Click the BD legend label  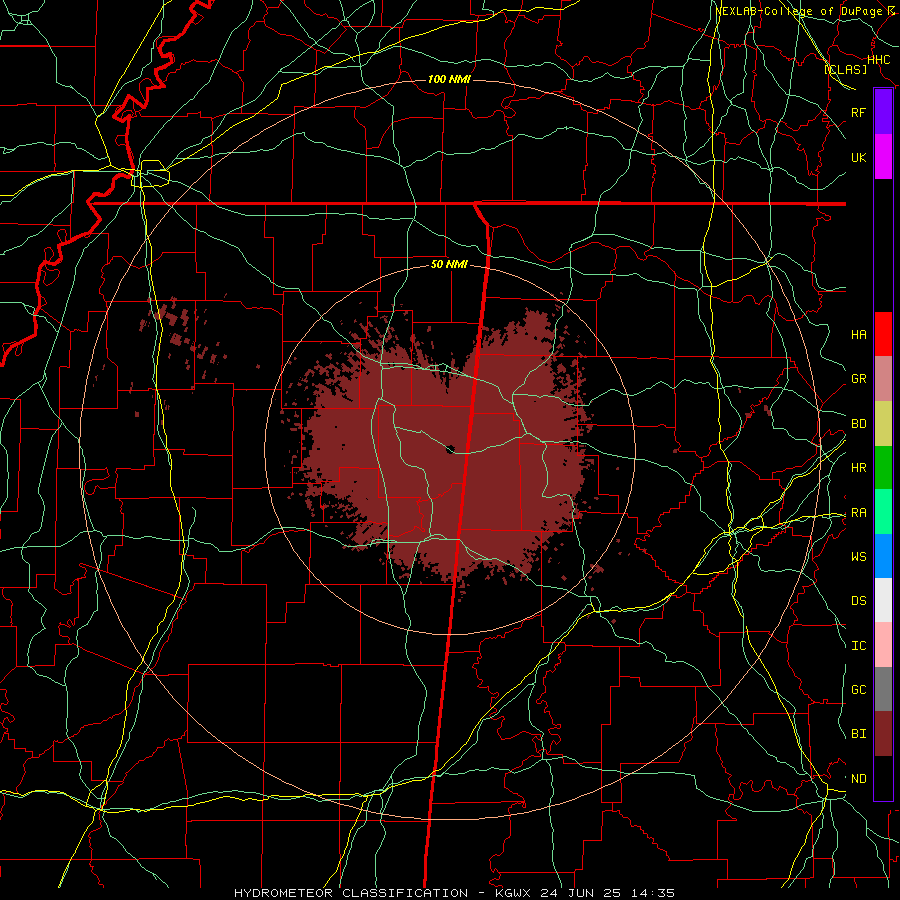pyautogui.click(x=858, y=424)
